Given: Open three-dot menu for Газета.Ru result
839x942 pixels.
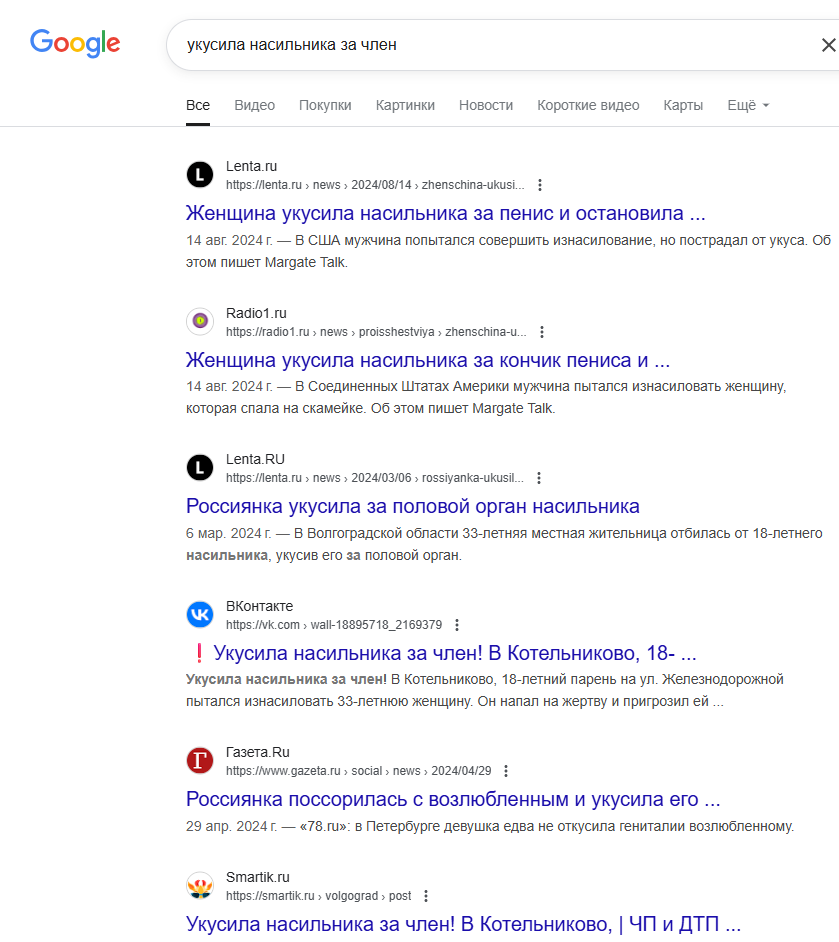Looking at the screenshot, I should coord(506,771).
